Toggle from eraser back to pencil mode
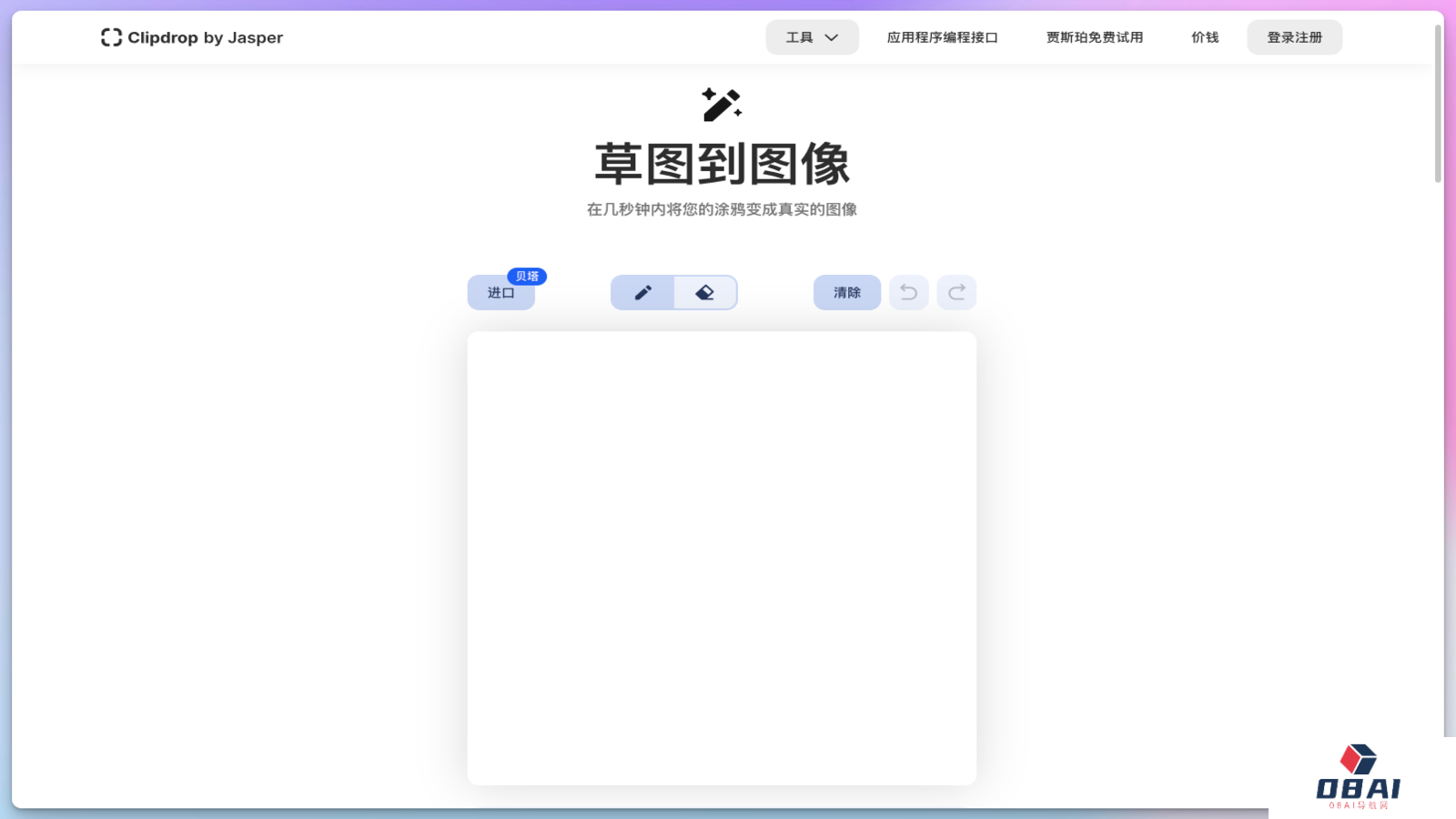The height and width of the screenshot is (819, 1456). click(642, 292)
